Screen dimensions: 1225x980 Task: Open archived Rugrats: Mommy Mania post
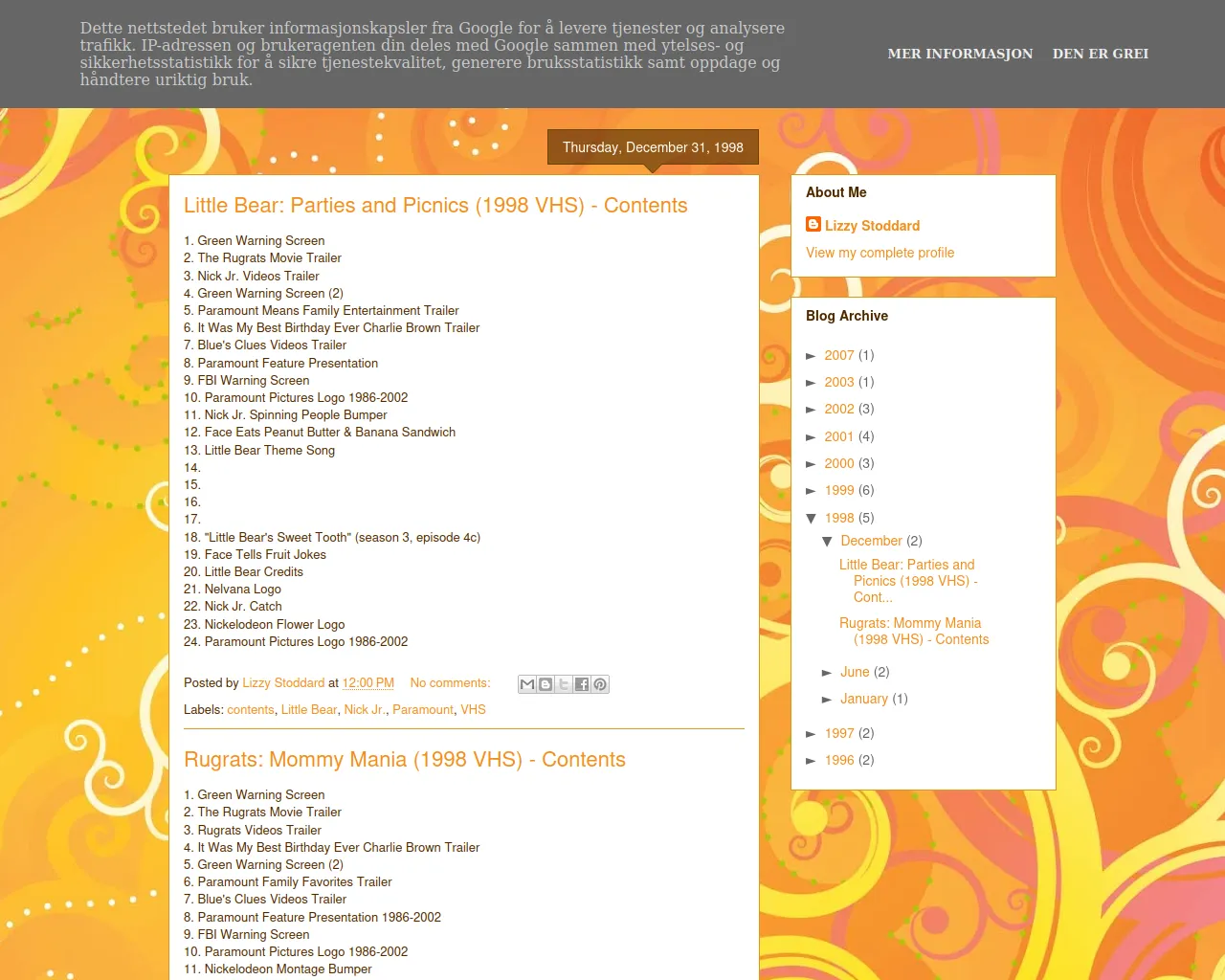[914, 632]
